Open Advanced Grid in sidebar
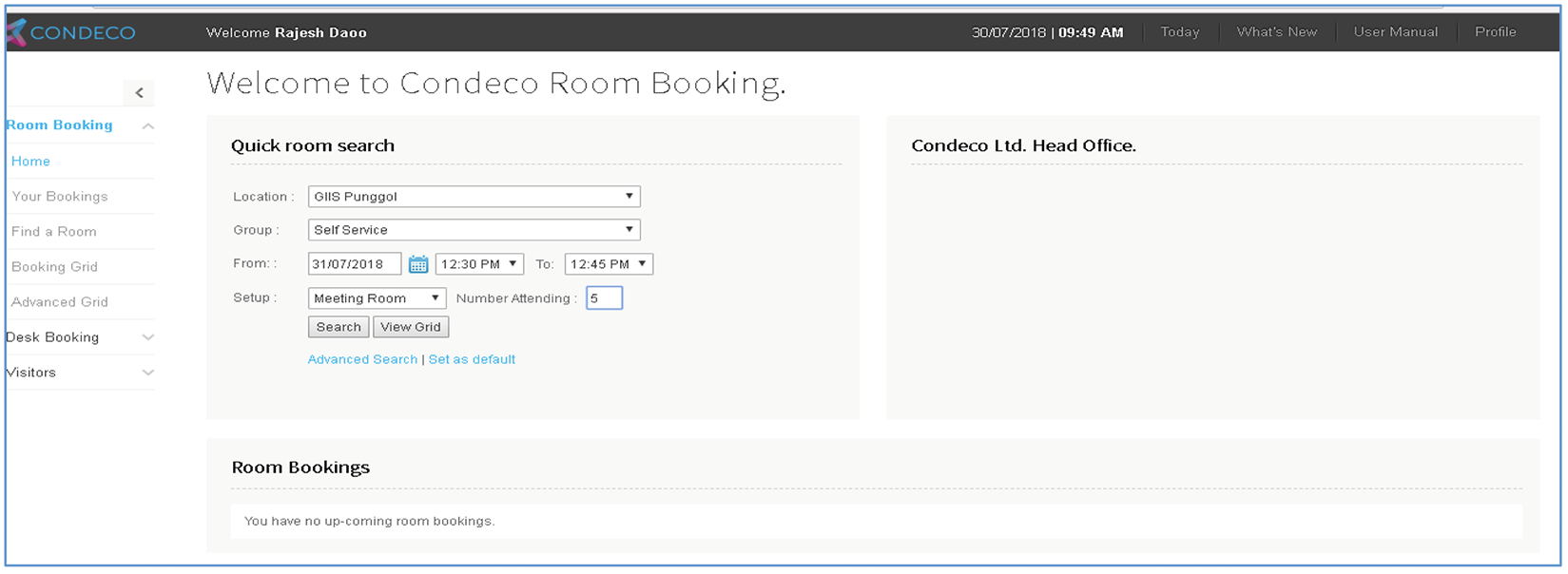 pos(60,302)
